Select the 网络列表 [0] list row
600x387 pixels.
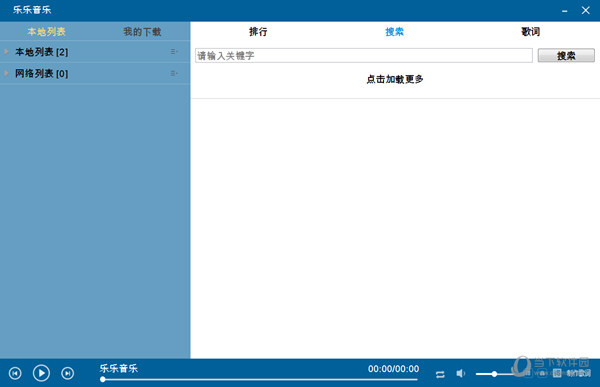pos(95,73)
